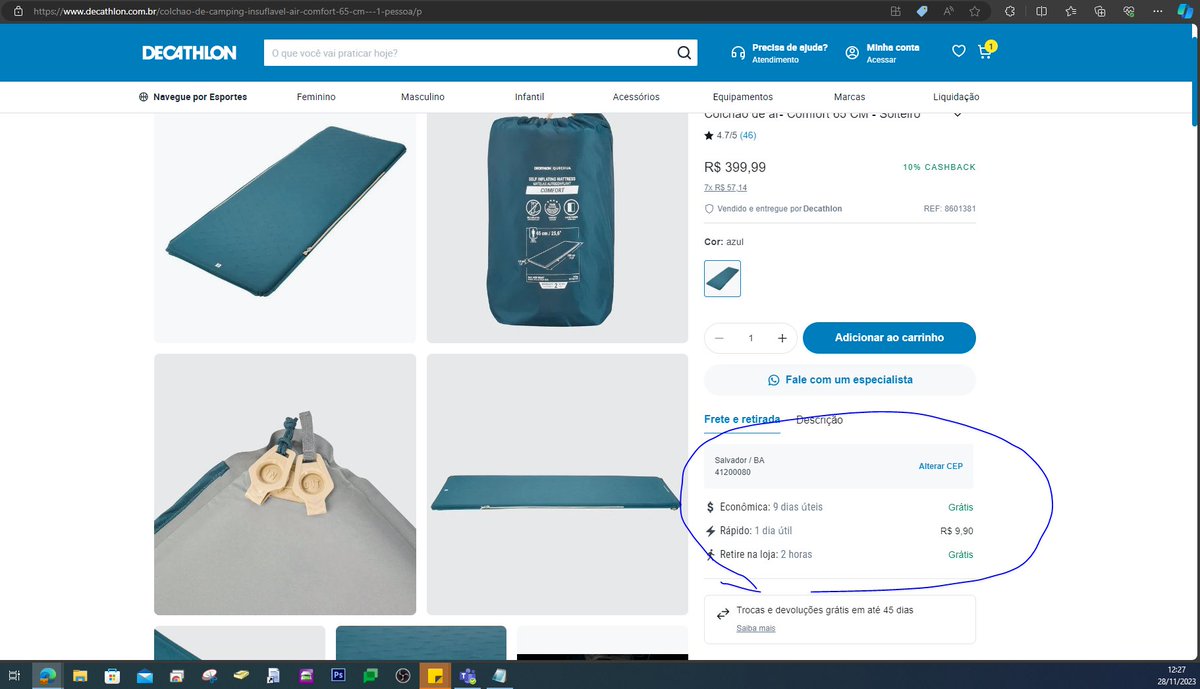Click the browser address bar URL
Image resolution: width=1200 pixels, height=689 pixels.
(x=228, y=11)
